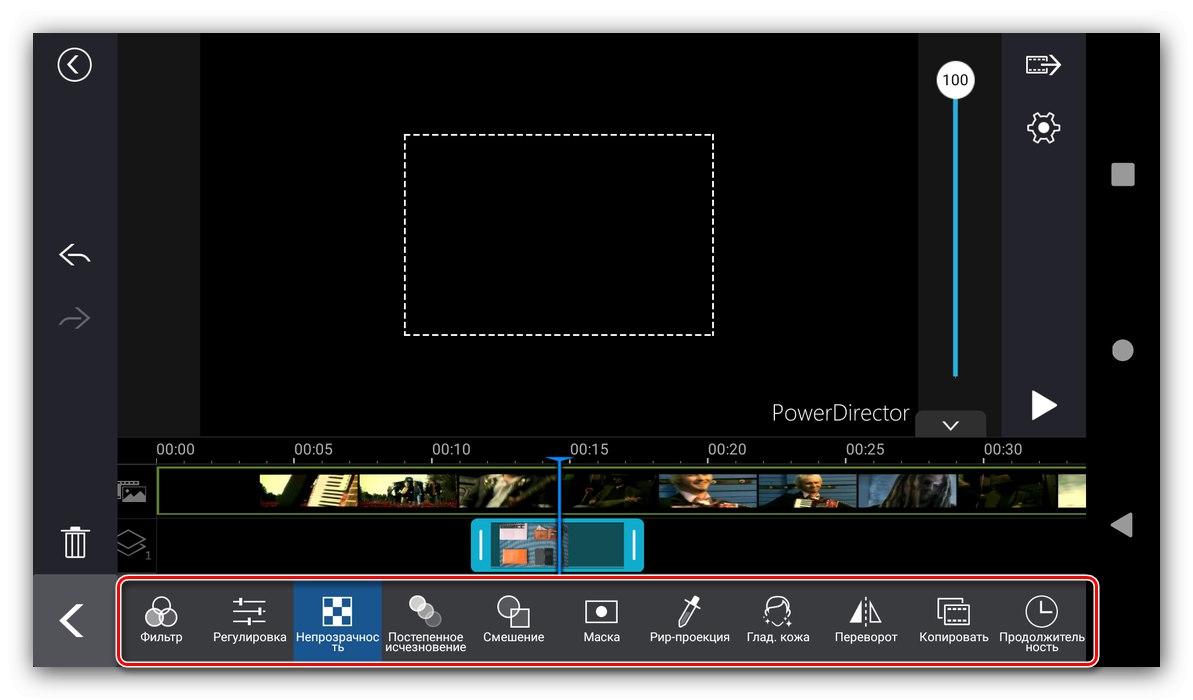Open the Смешение blending tool
The height and width of the screenshot is (700, 1193).
coord(514,620)
